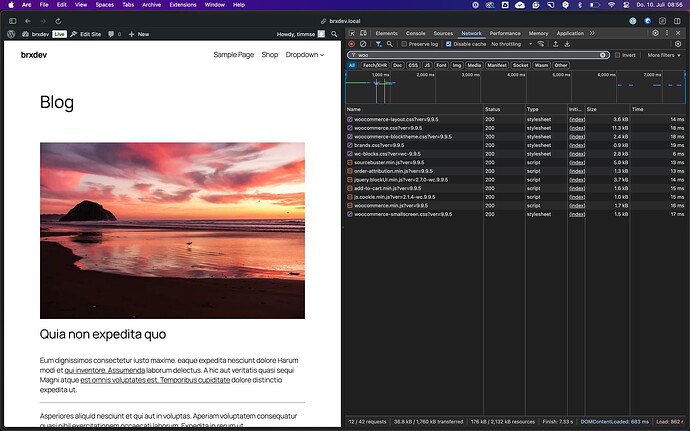Switch to the Console tab
The width and height of the screenshot is (690, 431).
tap(415, 33)
